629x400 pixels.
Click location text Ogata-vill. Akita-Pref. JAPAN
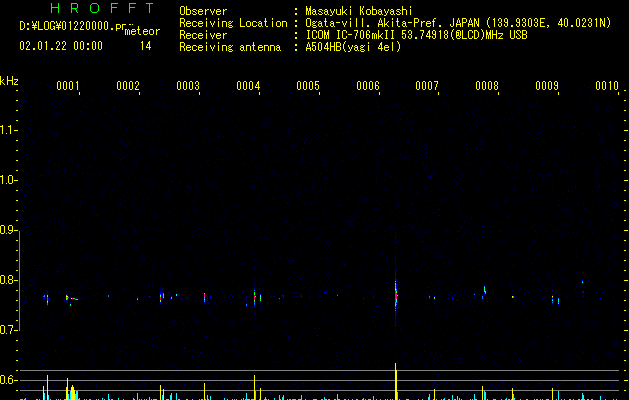[x=392, y=23]
